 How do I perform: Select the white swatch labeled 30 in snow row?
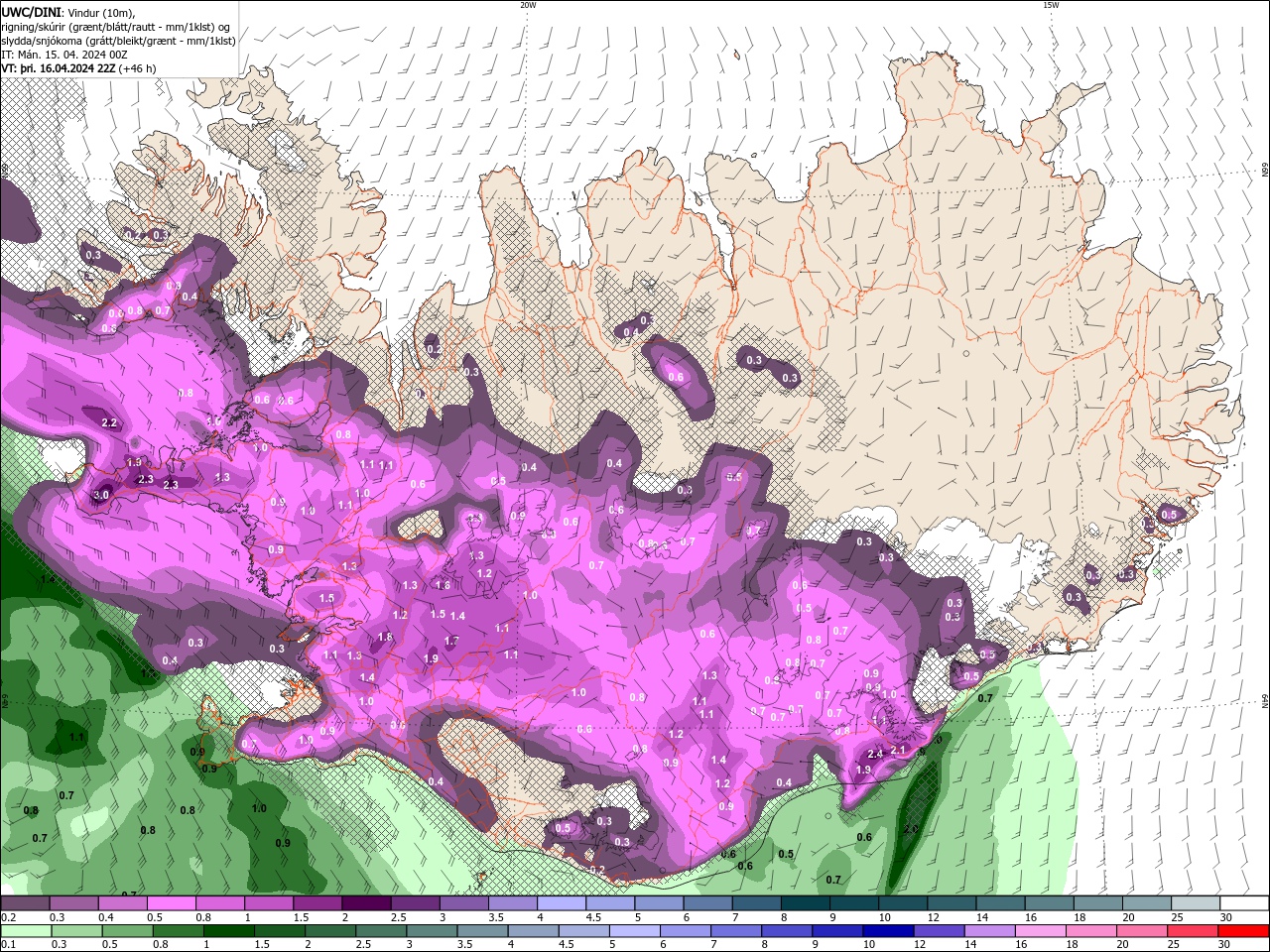point(1244,903)
